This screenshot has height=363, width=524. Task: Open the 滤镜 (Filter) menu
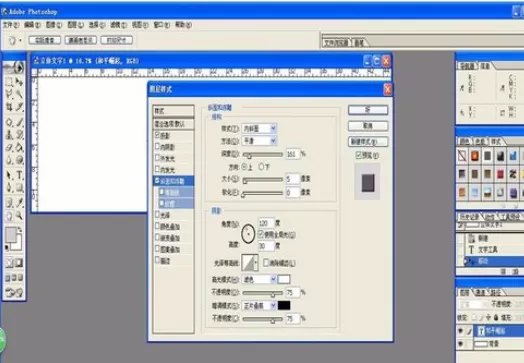119,25
